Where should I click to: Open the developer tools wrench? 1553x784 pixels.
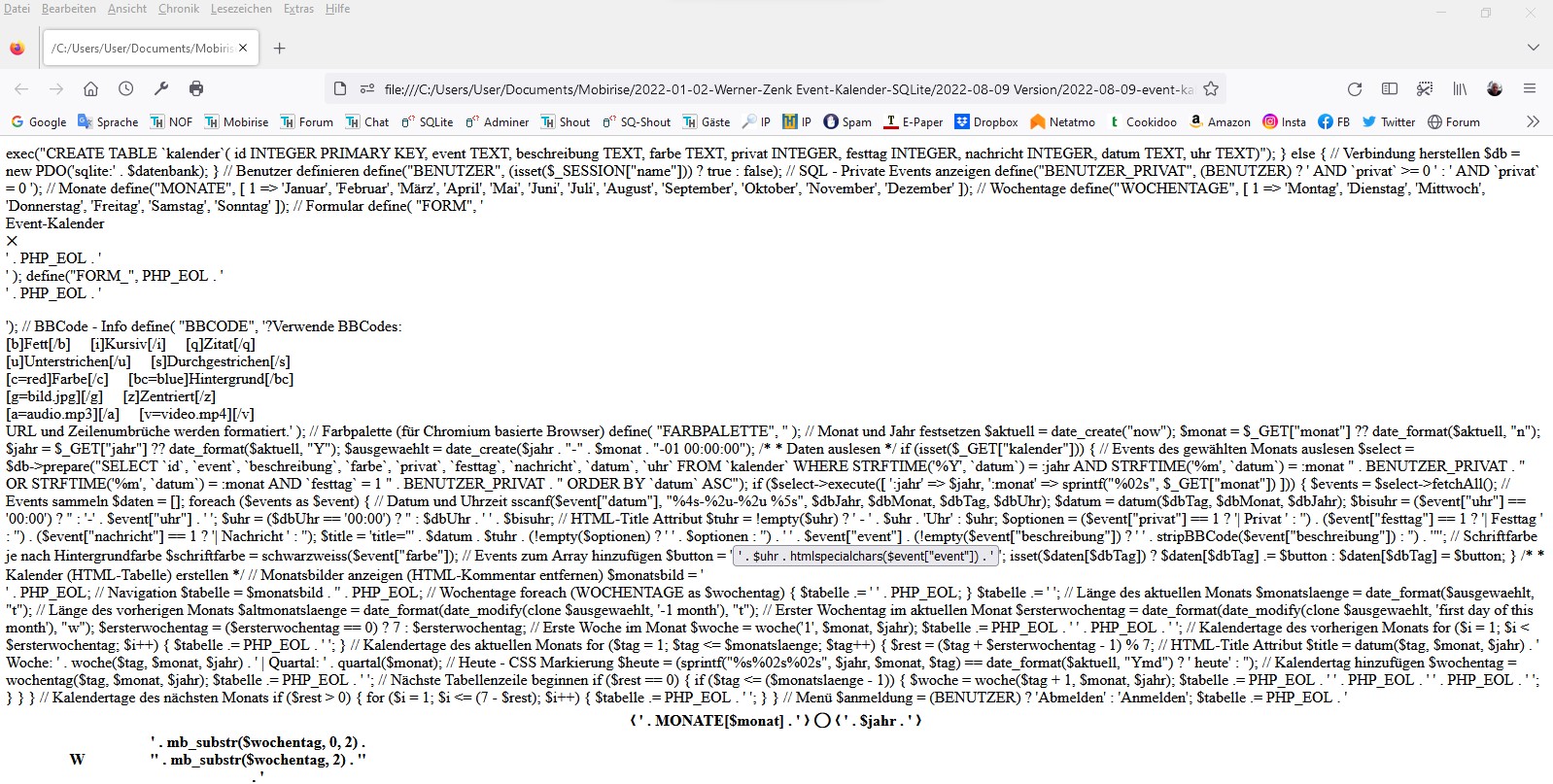coord(161,89)
